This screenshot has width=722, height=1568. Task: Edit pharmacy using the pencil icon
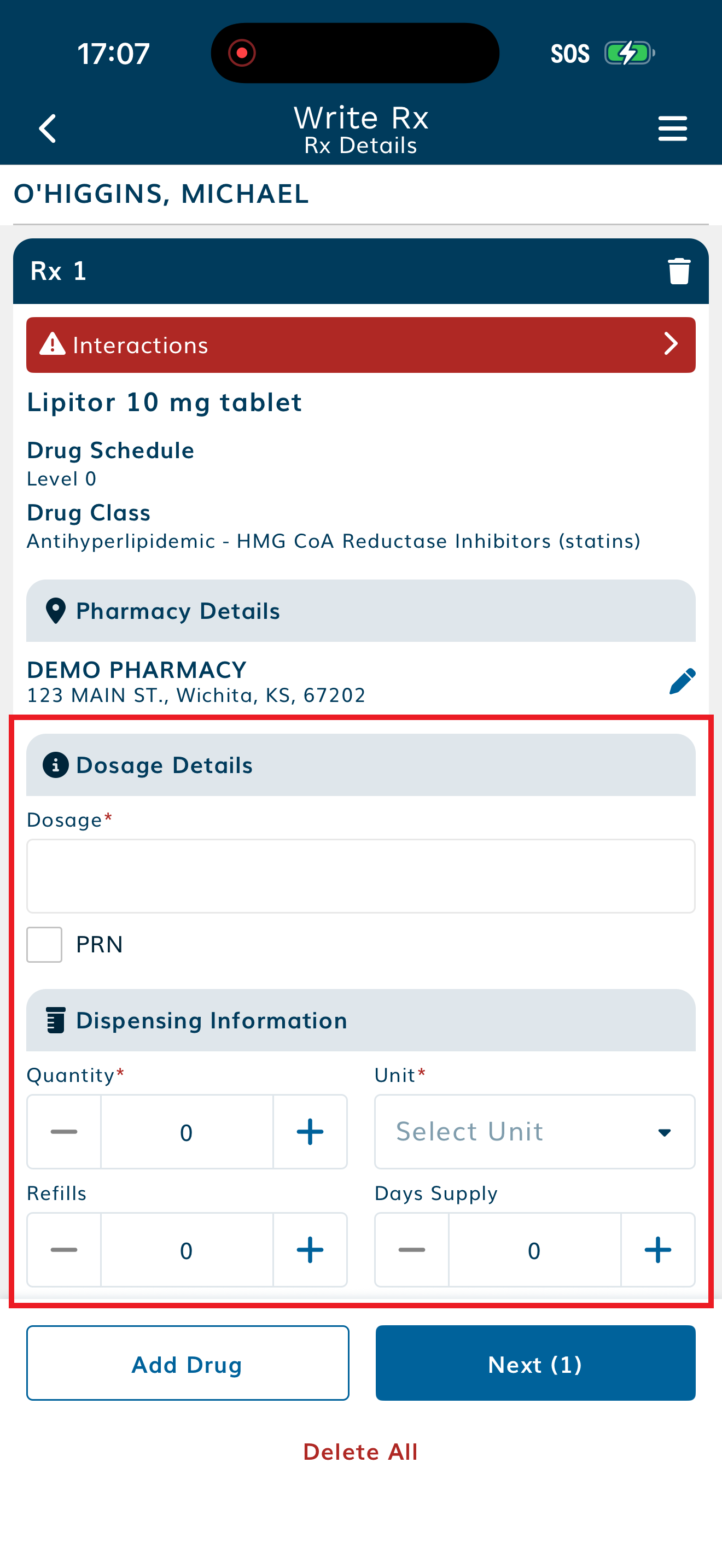coord(682,681)
